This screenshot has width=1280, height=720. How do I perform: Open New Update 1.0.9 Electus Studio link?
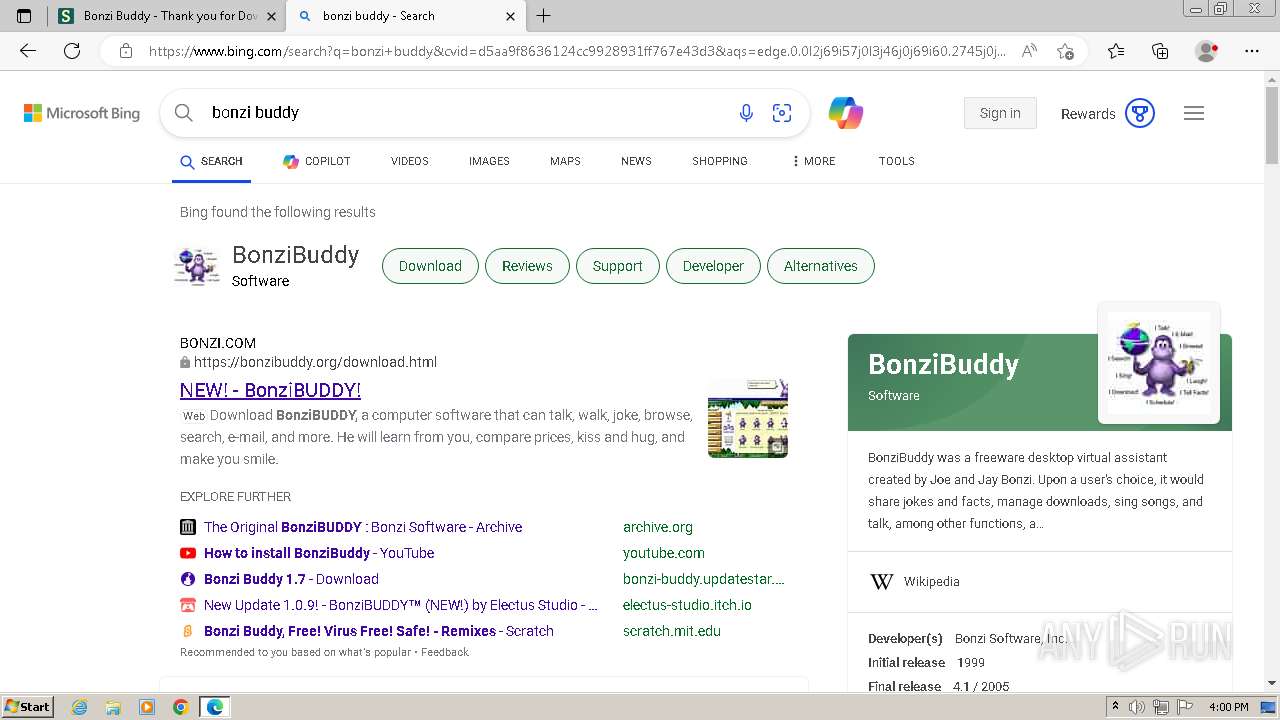click(401, 605)
